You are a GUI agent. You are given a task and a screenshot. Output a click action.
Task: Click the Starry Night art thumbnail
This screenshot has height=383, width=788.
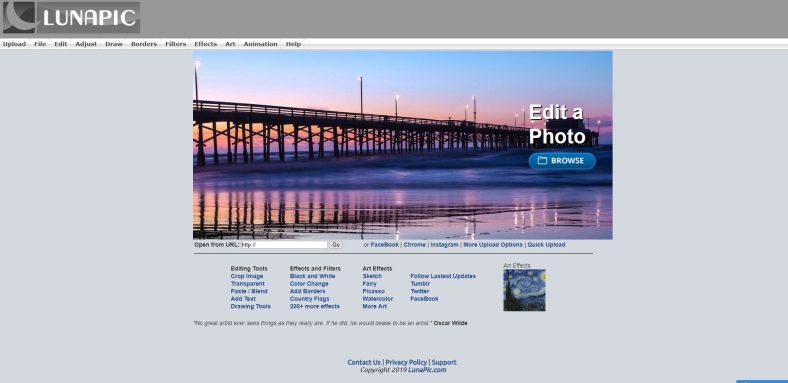pos(524,290)
